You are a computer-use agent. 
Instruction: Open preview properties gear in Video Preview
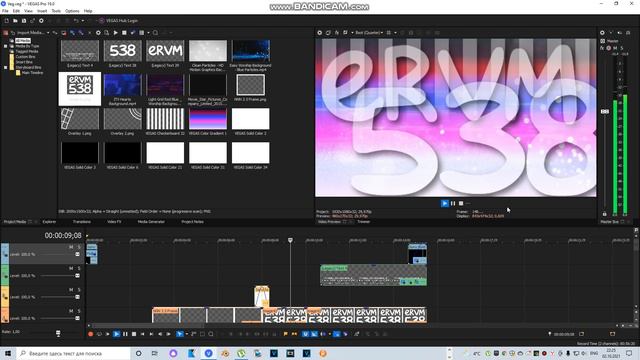(320, 33)
